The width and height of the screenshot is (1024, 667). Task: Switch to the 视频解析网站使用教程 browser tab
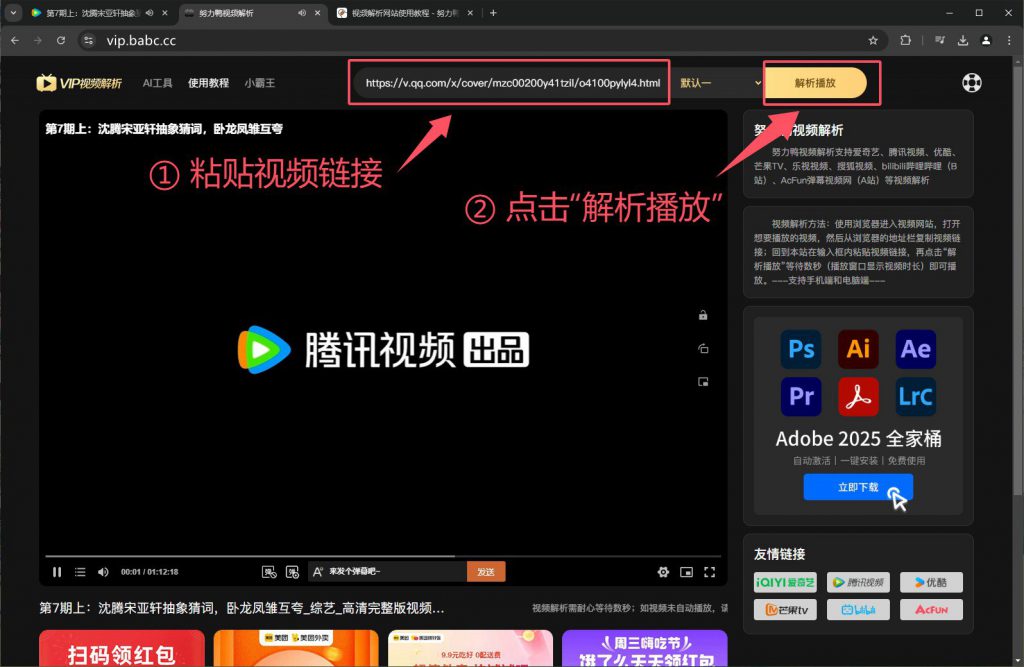pos(405,13)
